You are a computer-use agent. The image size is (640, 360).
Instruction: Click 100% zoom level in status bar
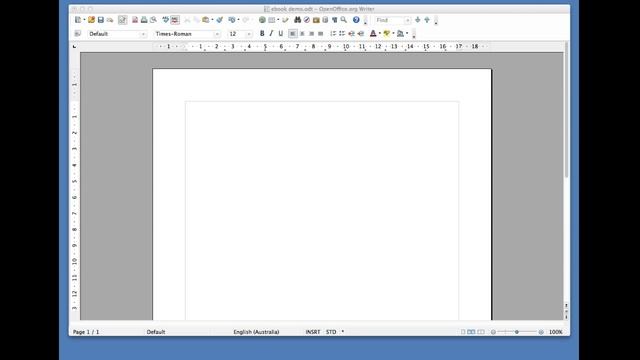(556, 332)
